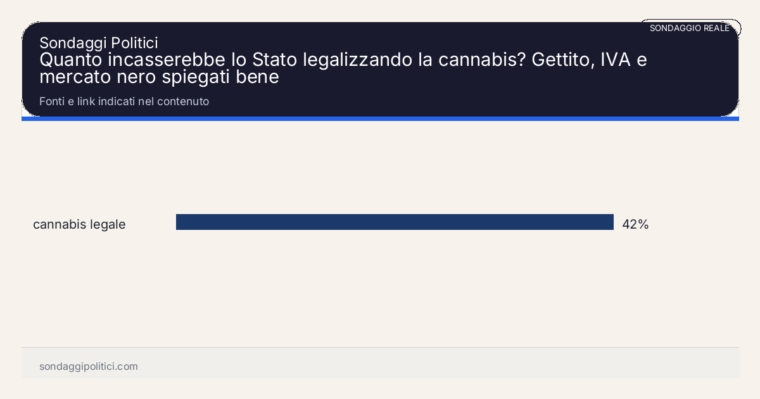760x399 pixels.
Task: Click the bright blue divider line under header
Action: coord(380,119)
